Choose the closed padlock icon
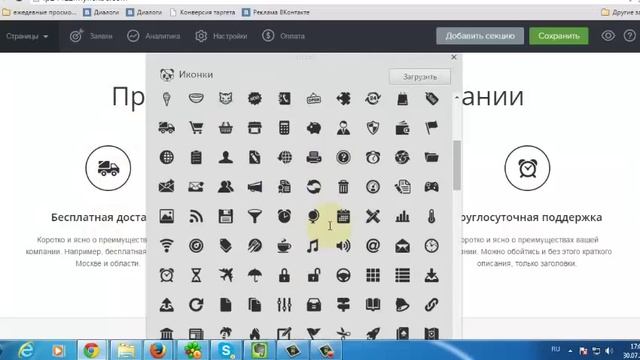This screenshot has width=640, height=360. (284, 276)
